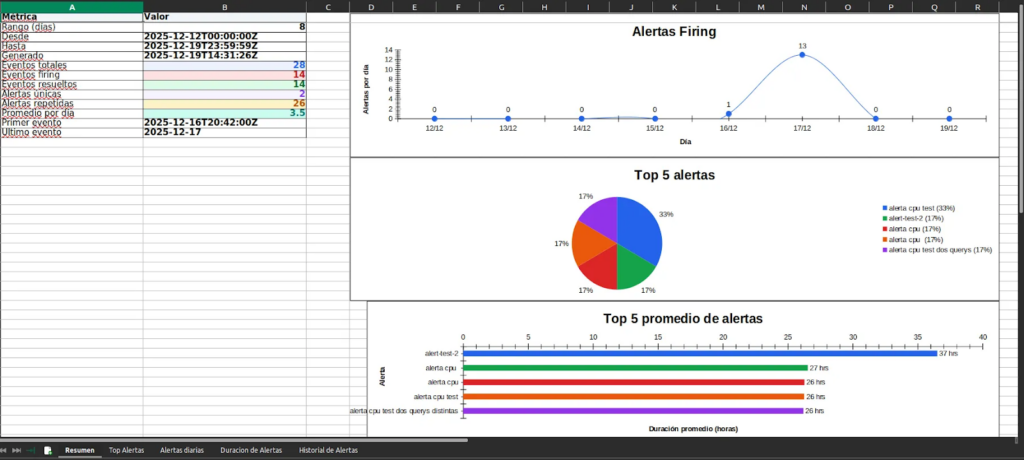Image resolution: width=1024 pixels, height=460 pixels.
Task: Select the Eventos totales value cell showing 28
Action: point(223,65)
